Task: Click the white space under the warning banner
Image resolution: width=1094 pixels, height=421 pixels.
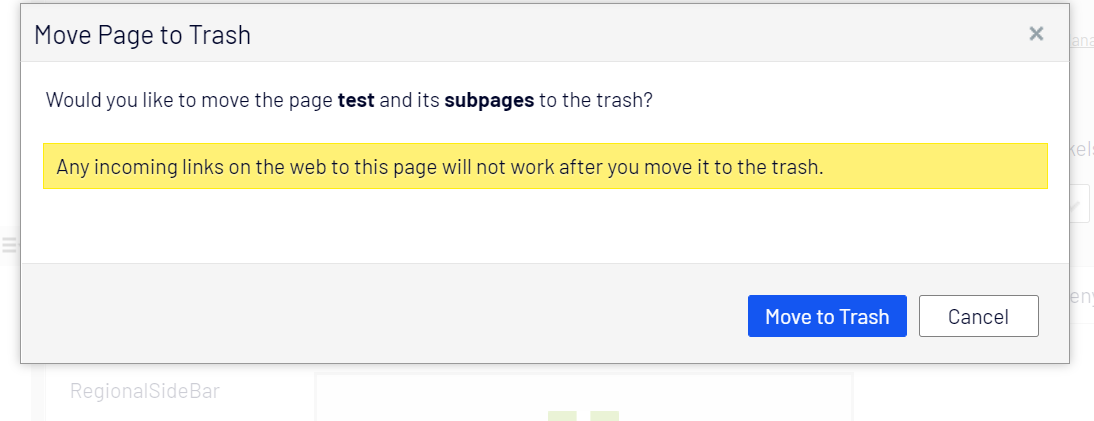Action: point(544,226)
